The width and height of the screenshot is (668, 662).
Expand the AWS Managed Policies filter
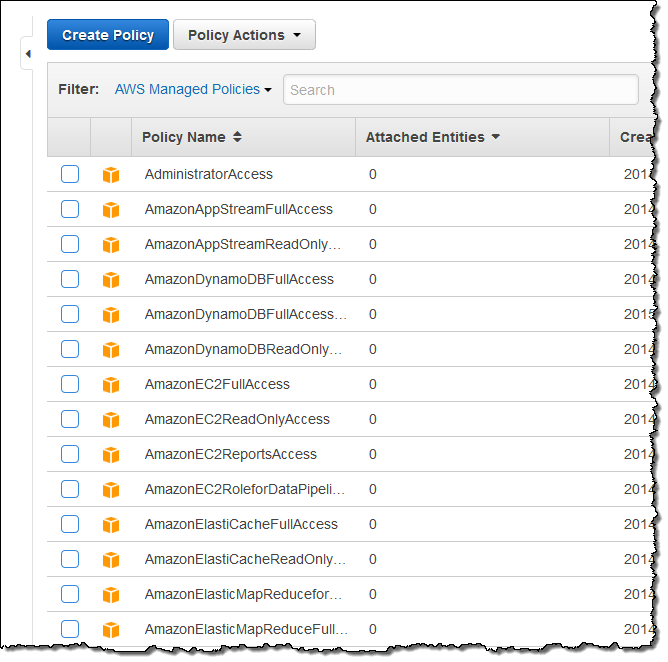193,89
